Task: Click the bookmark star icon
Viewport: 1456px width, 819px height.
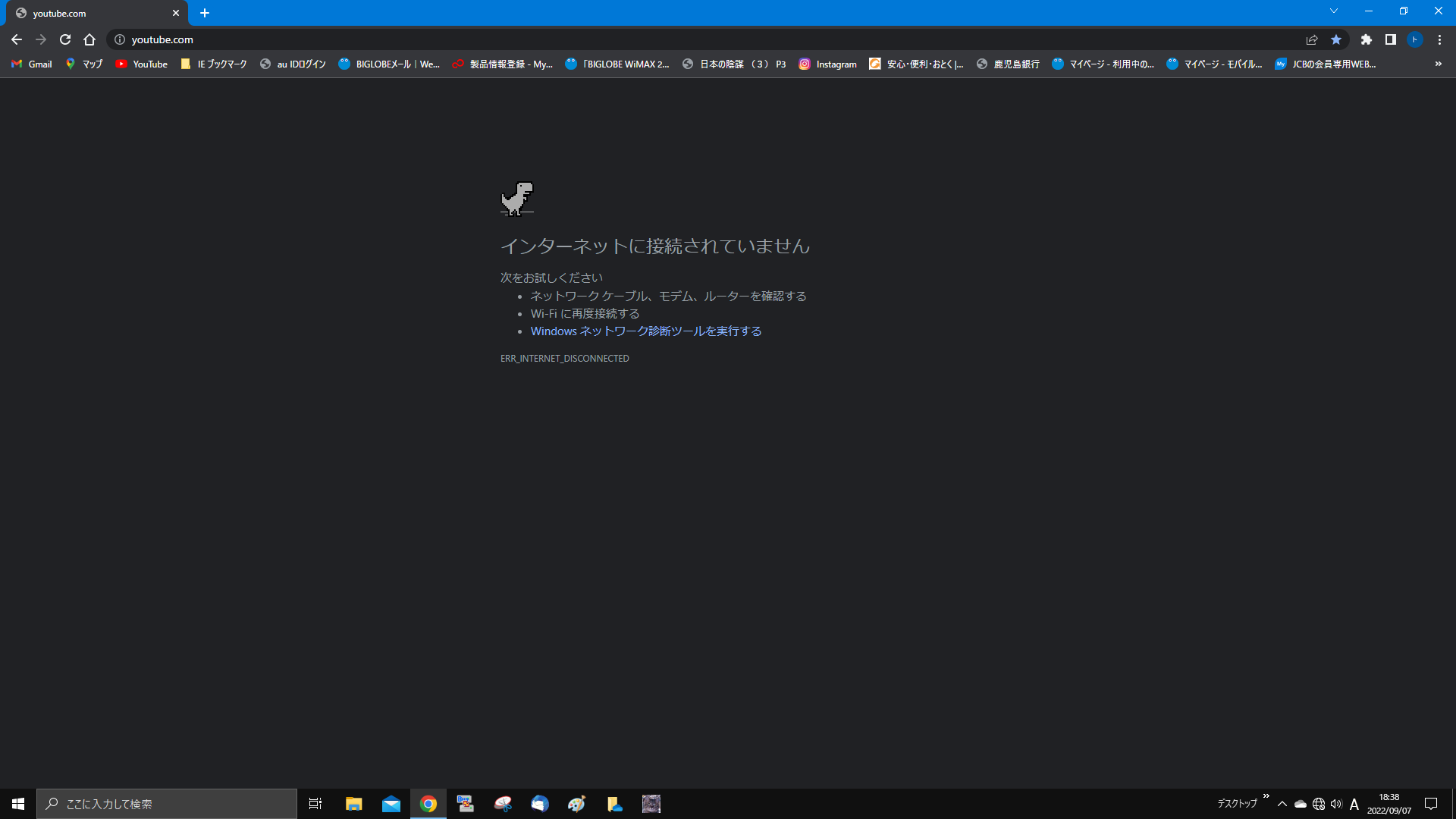Action: click(1336, 39)
